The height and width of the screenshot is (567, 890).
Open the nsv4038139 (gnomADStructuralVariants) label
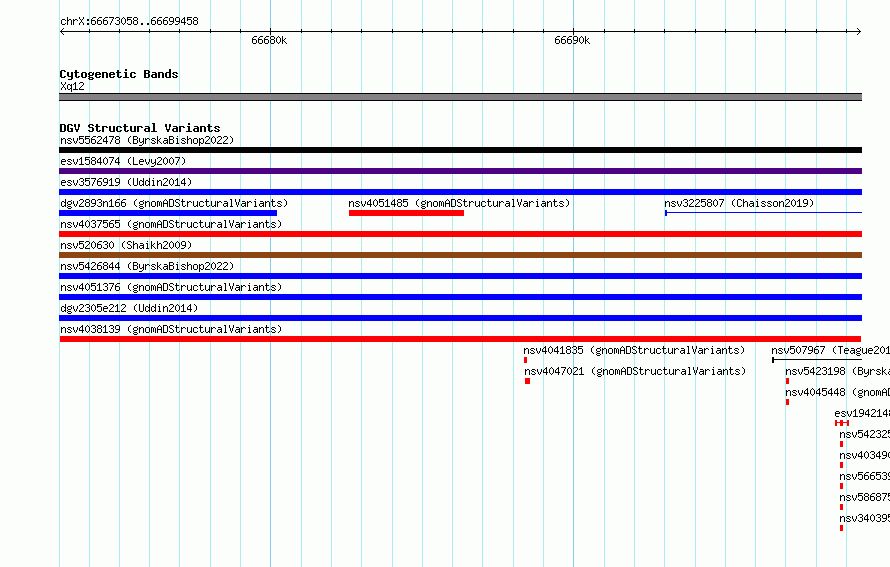click(171, 329)
